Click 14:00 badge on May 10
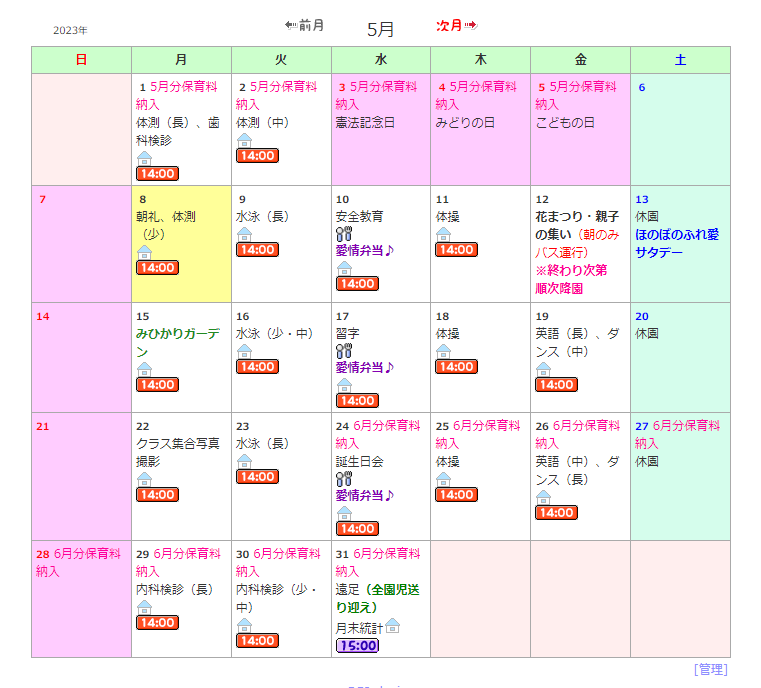The width and height of the screenshot is (761, 688). [x=357, y=283]
